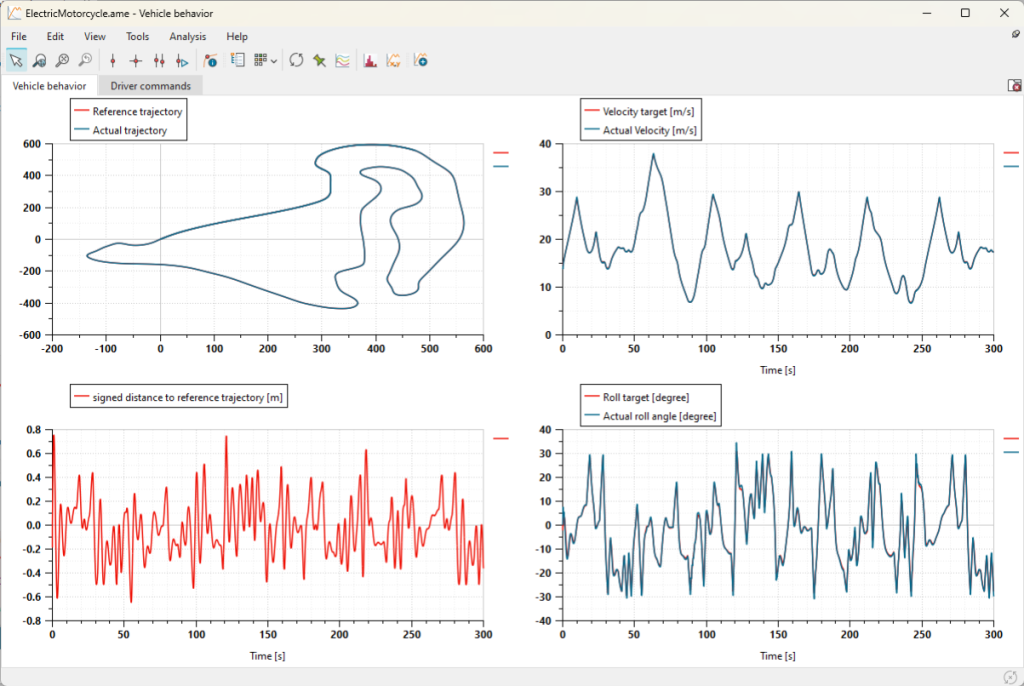Add a crosshair cursor marker
This screenshot has height=686, width=1024.
point(136,61)
